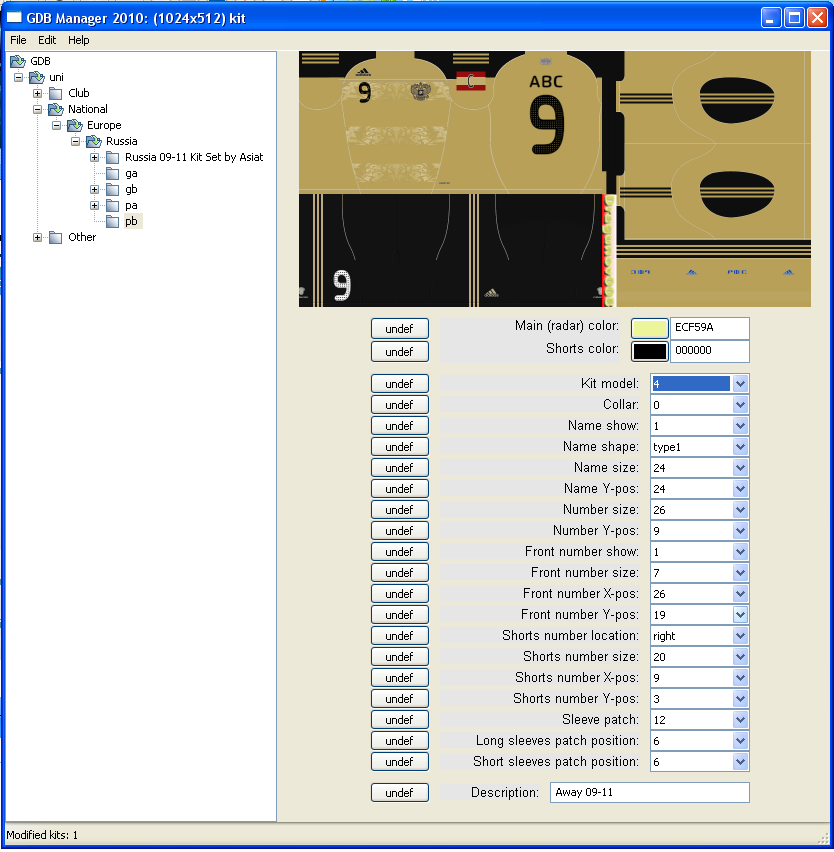834x852 pixels.
Task: Click the Club folder icon
Action: [x=56, y=93]
